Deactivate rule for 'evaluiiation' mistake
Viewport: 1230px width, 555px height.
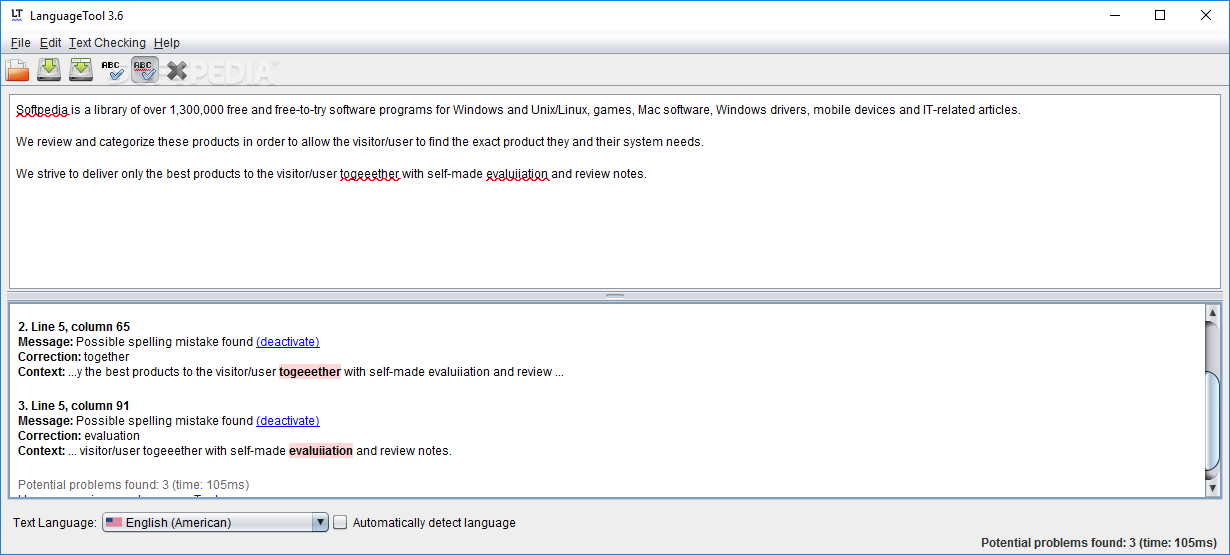pos(288,421)
